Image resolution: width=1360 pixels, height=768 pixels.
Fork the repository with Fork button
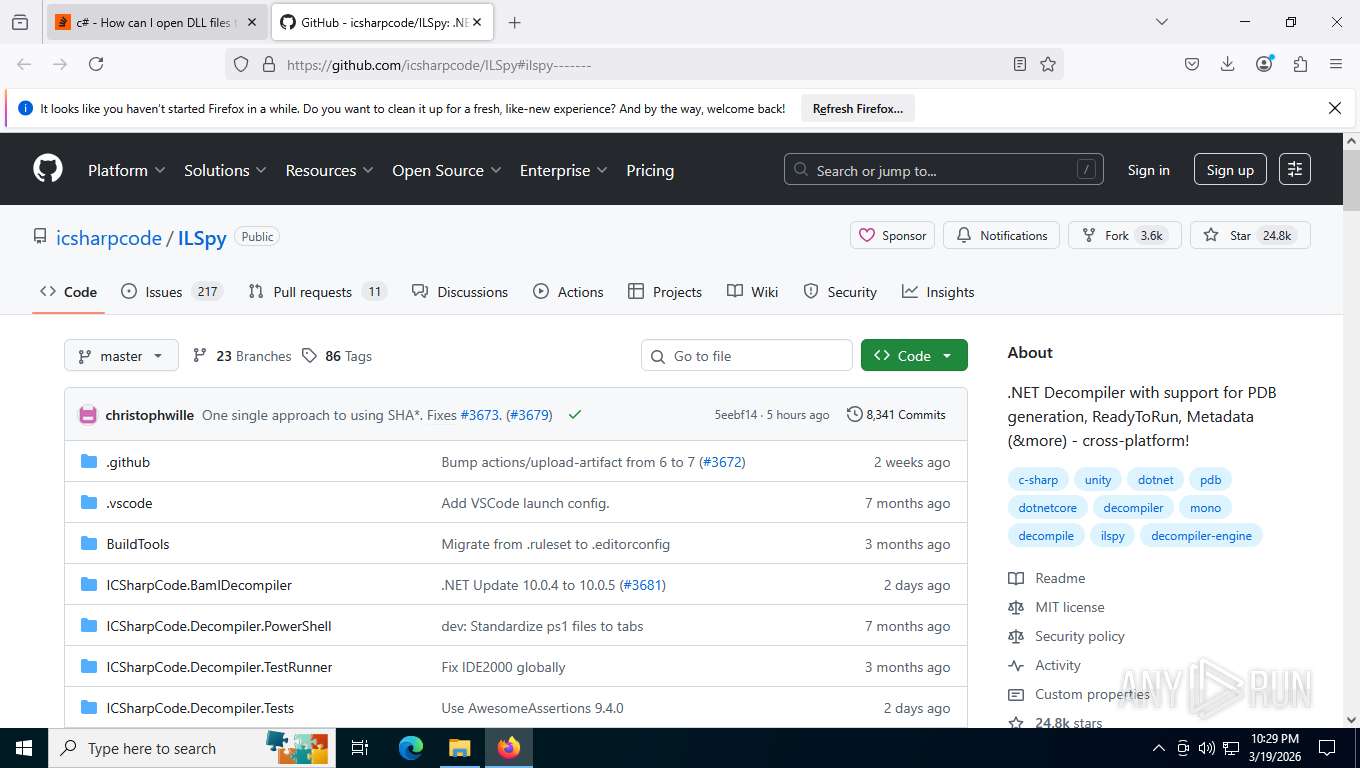point(1124,236)
